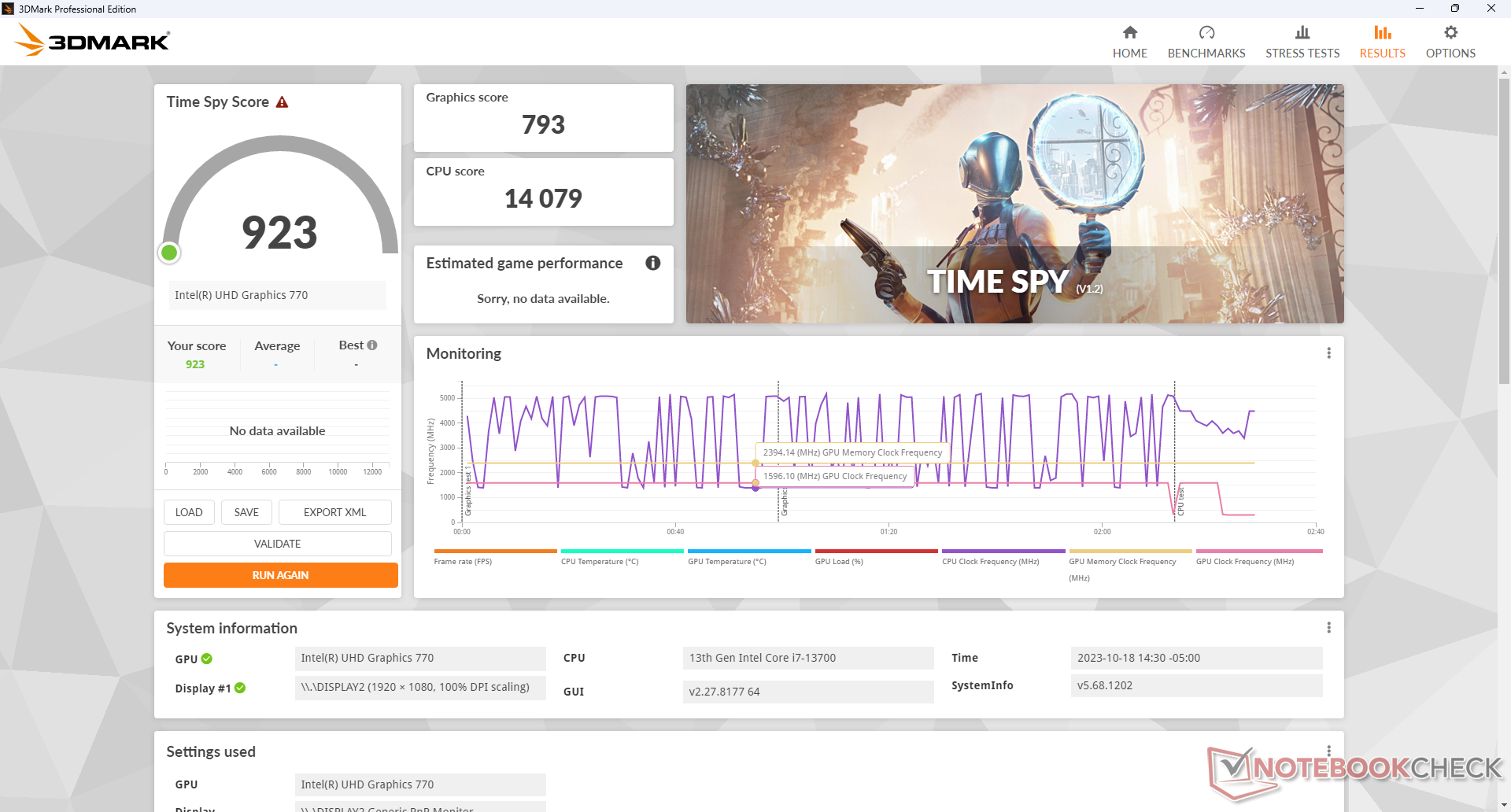The width and height of the screenshot is (1511, 812).
Task: Open the Home tab icon
Action: pos(1129,32)
